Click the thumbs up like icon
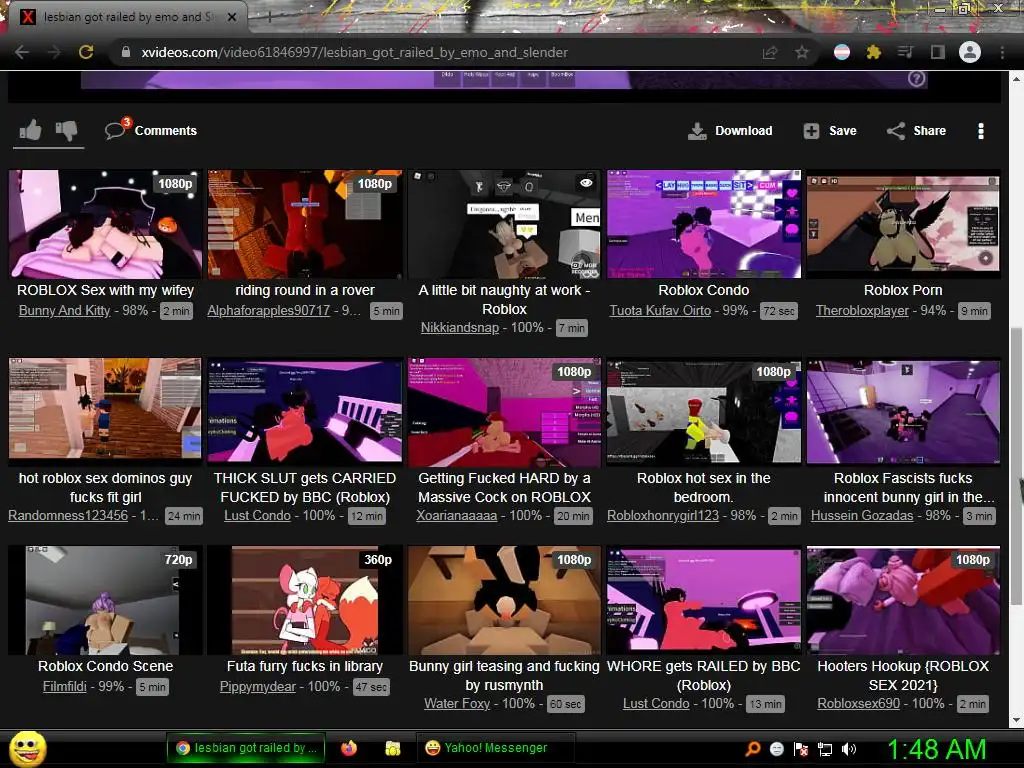Viewport: 1024px width, 768px height. pos(30,131)
